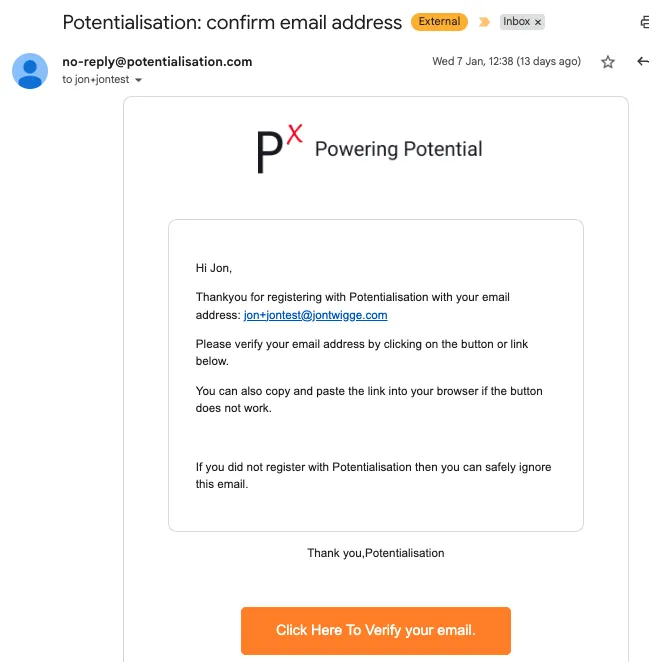Screen dimensions: 649x662
Task: Click the print icon at top right
Action: [x=643, y=22]
